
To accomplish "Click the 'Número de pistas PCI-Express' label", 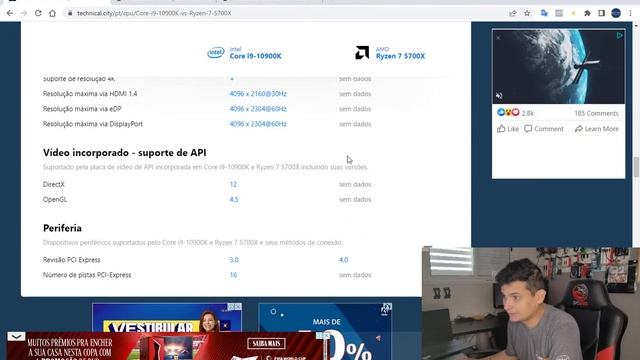I will pyautogui.click(x=87, y=275).
